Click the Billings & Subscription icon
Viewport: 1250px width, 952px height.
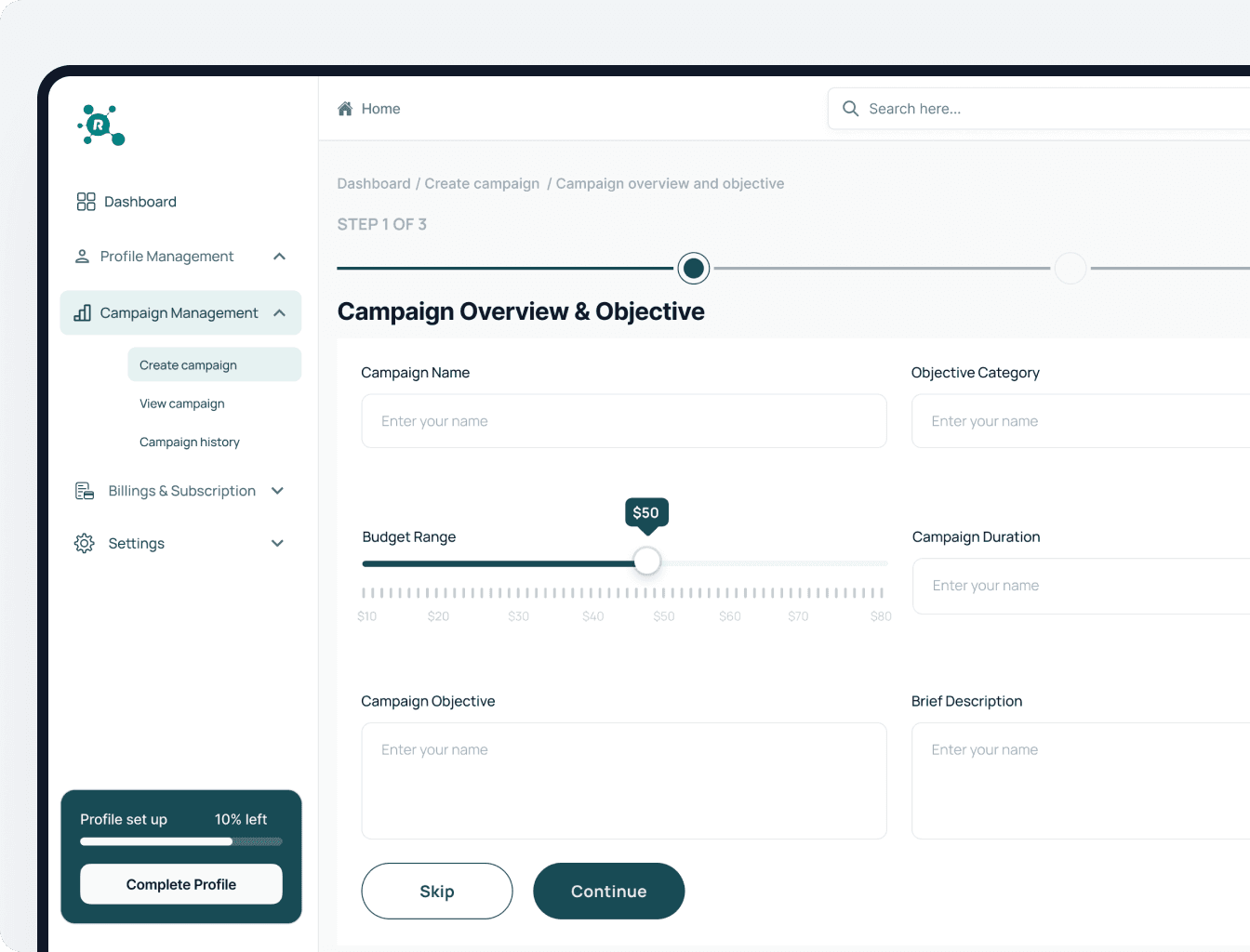pyautogui.click(x=85, y=491)
